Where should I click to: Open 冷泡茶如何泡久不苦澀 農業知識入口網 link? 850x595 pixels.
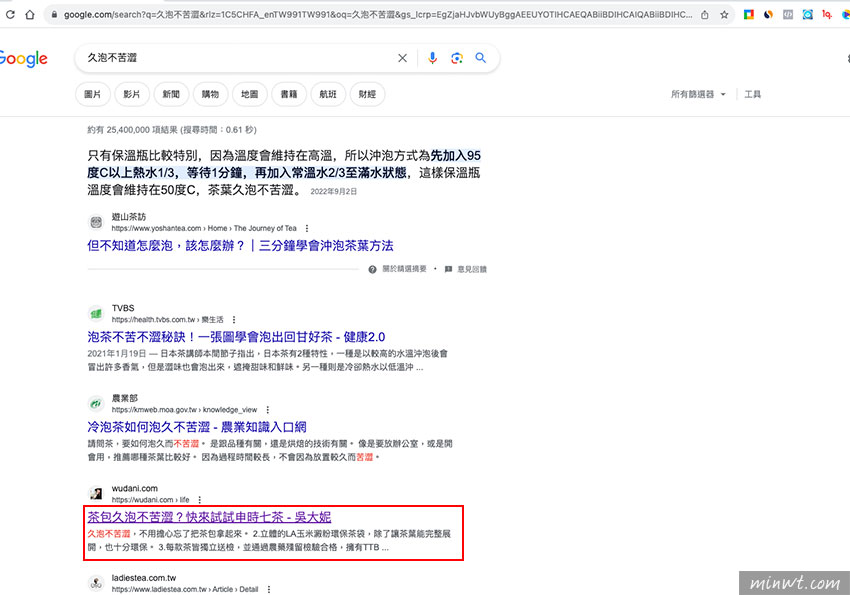tap(197, 427)
